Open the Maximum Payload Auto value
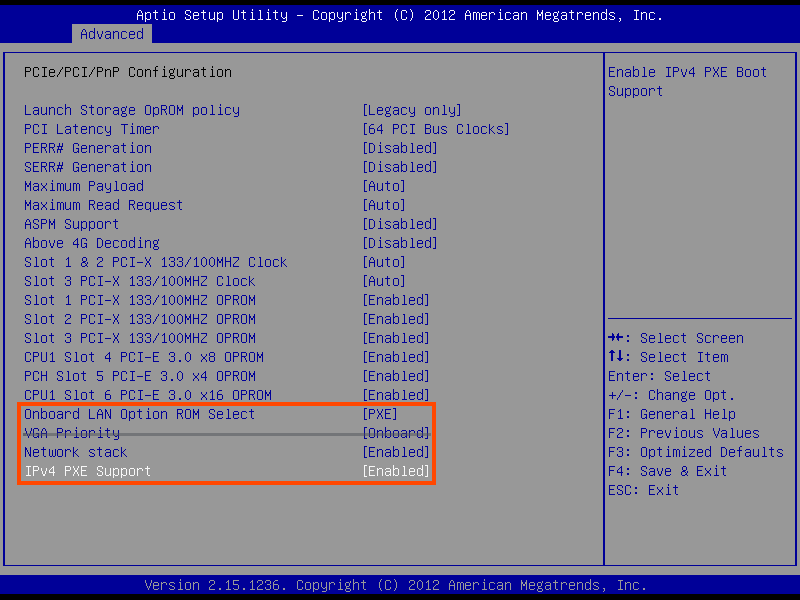This screenshot has height=600, width=800. tap(383, 186)
